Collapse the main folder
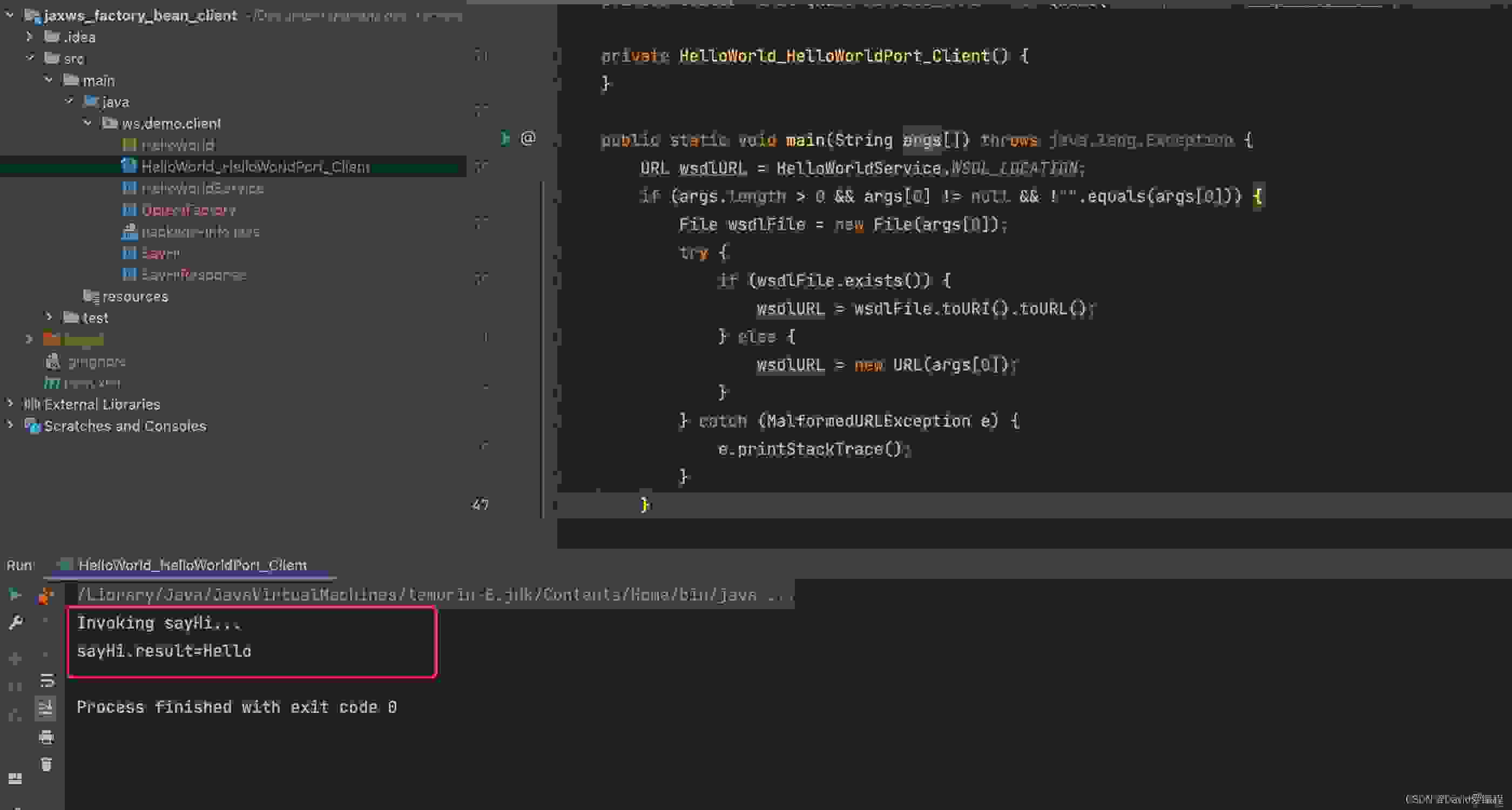This screenshot has width=1512, height=810. tap(49, 79)
